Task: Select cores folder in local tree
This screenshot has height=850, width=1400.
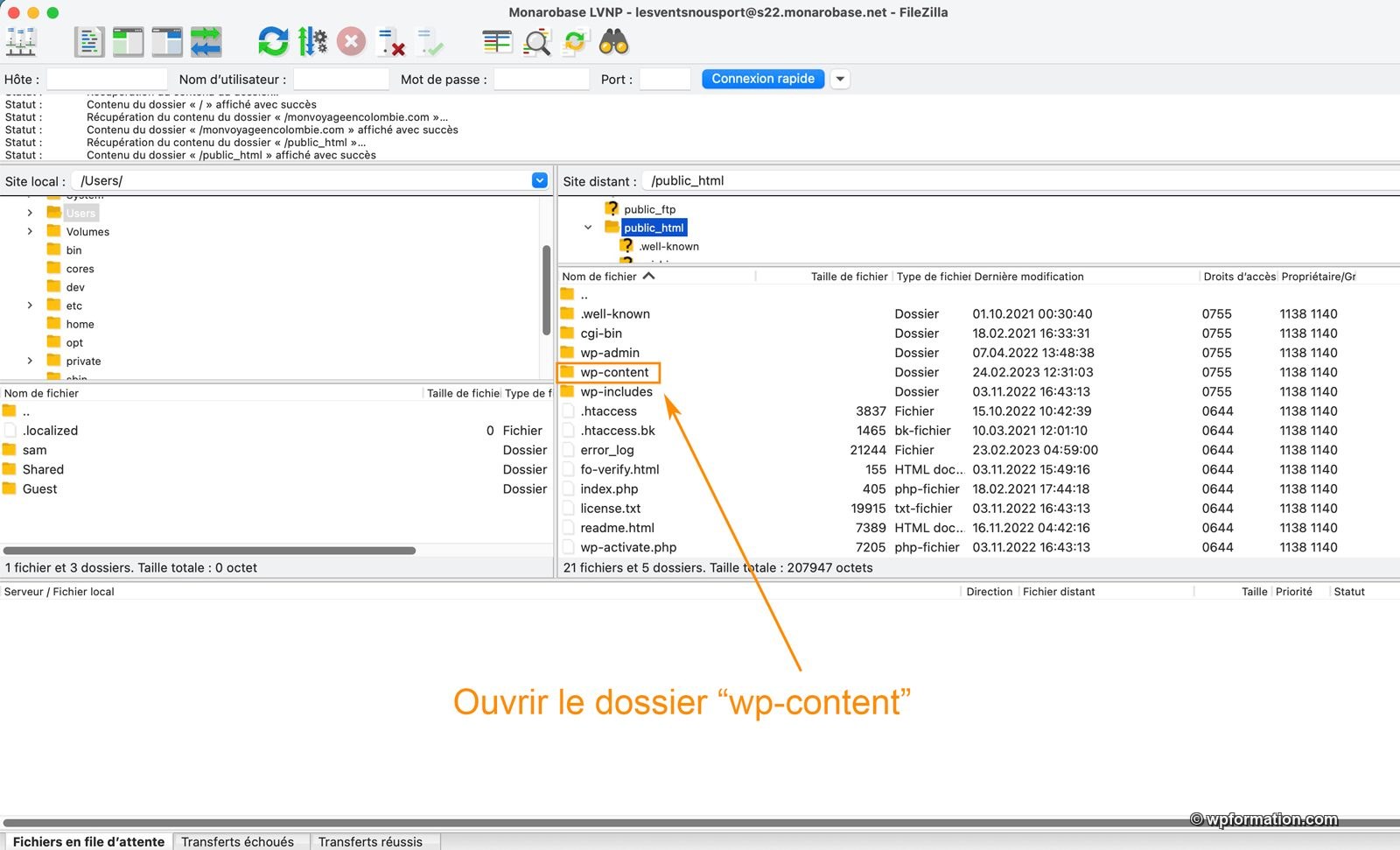Action: pyautogui.click(x=80, y=269)
